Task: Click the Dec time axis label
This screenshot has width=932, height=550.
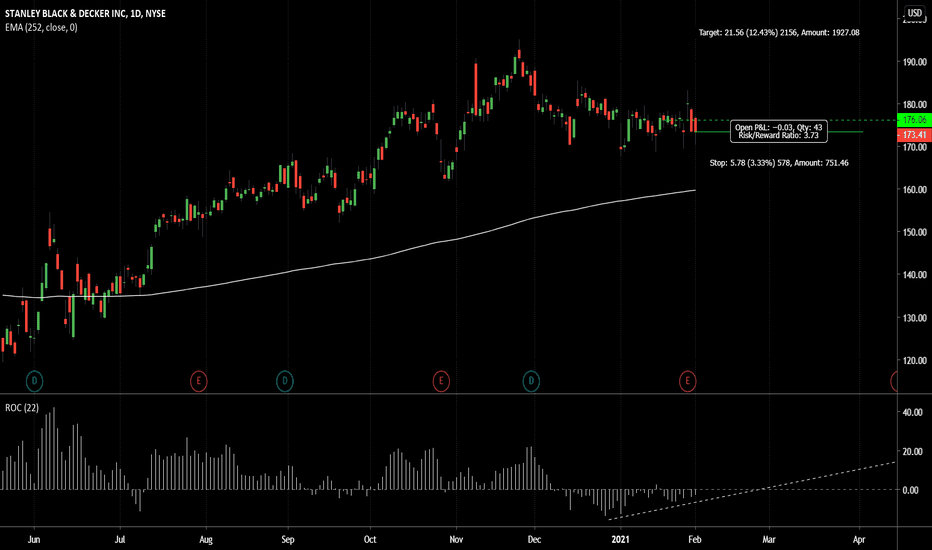Action: coord(534,540)
